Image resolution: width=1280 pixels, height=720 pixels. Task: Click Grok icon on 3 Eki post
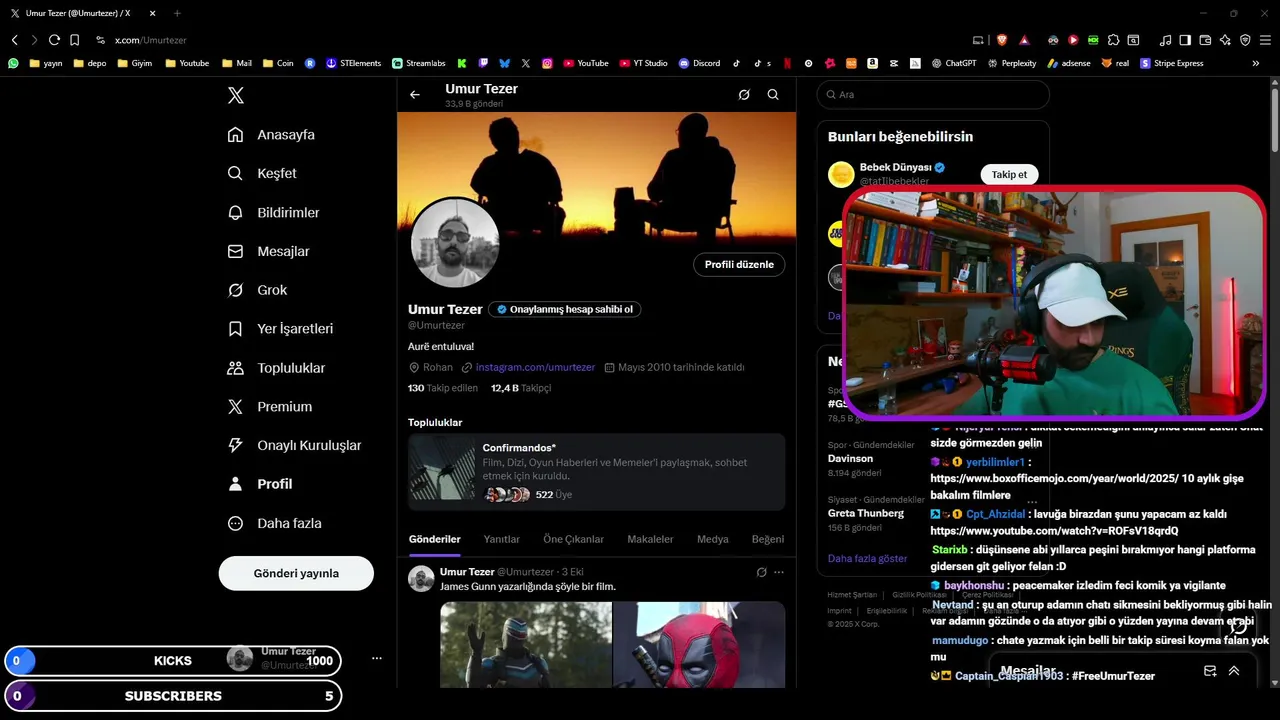click(761, 572)
